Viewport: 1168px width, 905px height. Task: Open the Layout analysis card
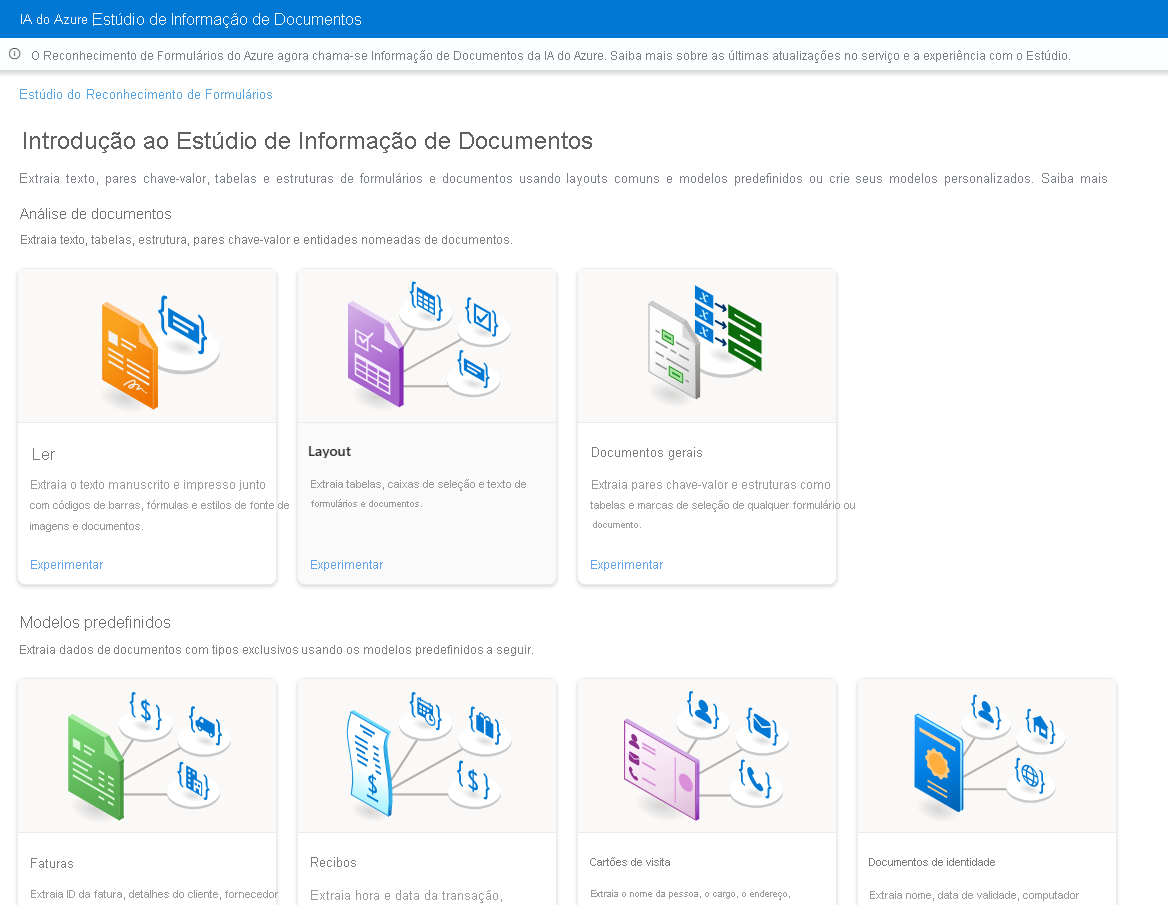point(427,425)
